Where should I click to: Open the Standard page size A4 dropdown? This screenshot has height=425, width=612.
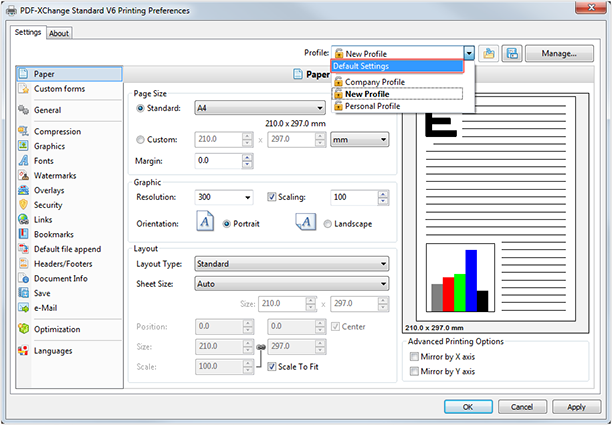[260, 108]
